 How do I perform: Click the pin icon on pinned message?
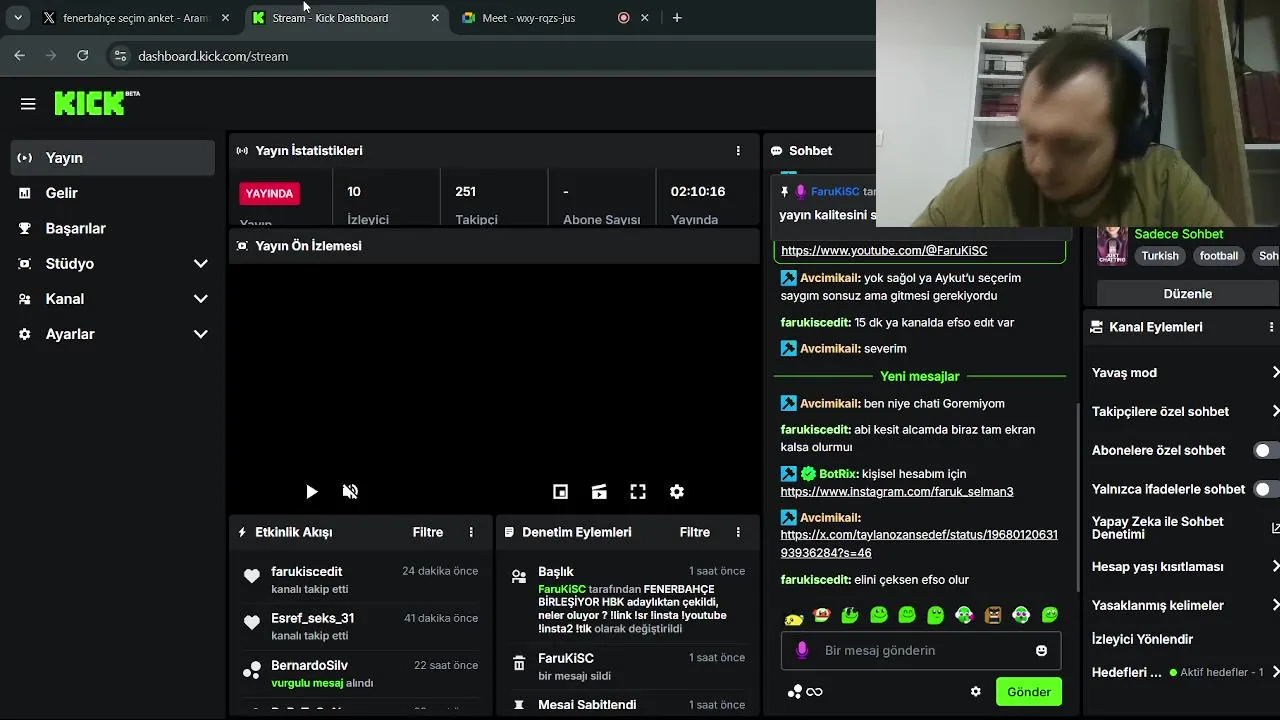(x=785, y=191)
